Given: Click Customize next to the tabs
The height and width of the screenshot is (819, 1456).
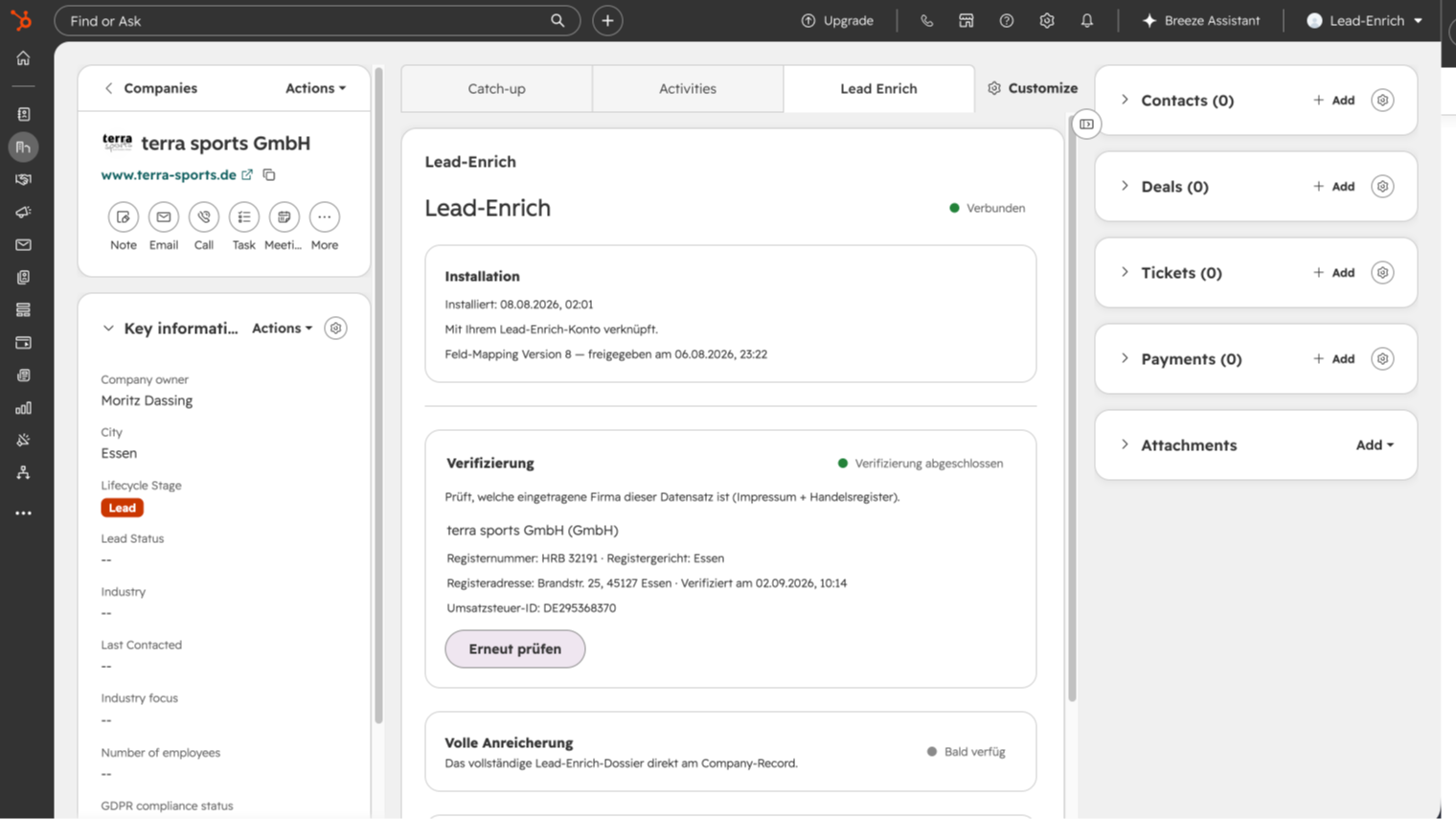Looking at the screenshot, I should pyautogui.click(x=1033, y=88).
